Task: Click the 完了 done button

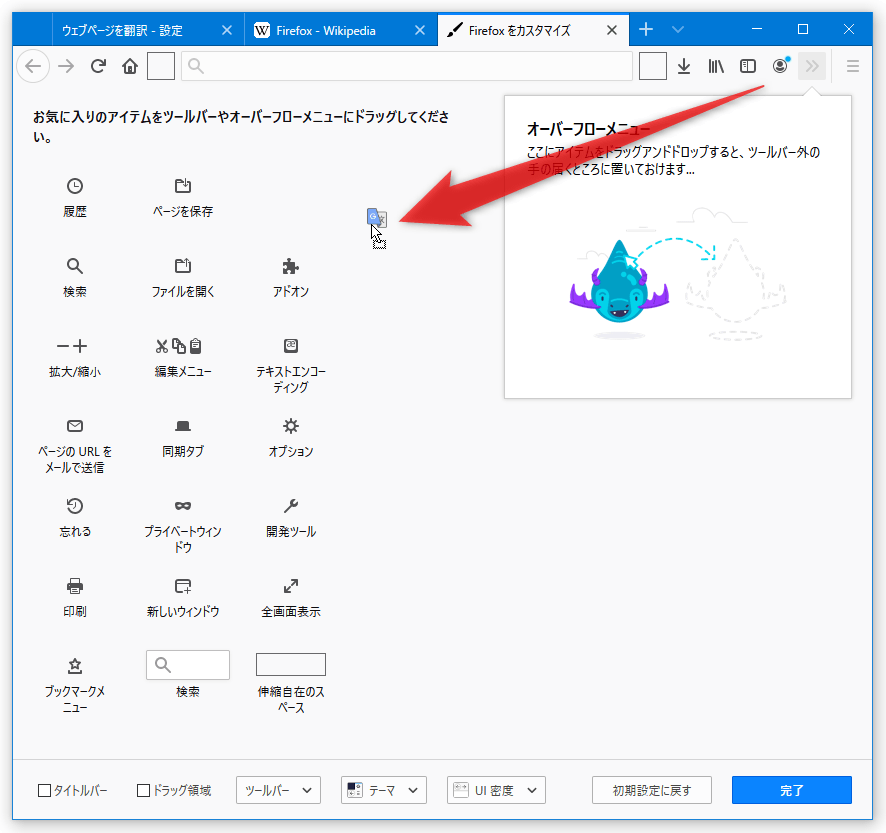Action: click(x=792, y=790)
